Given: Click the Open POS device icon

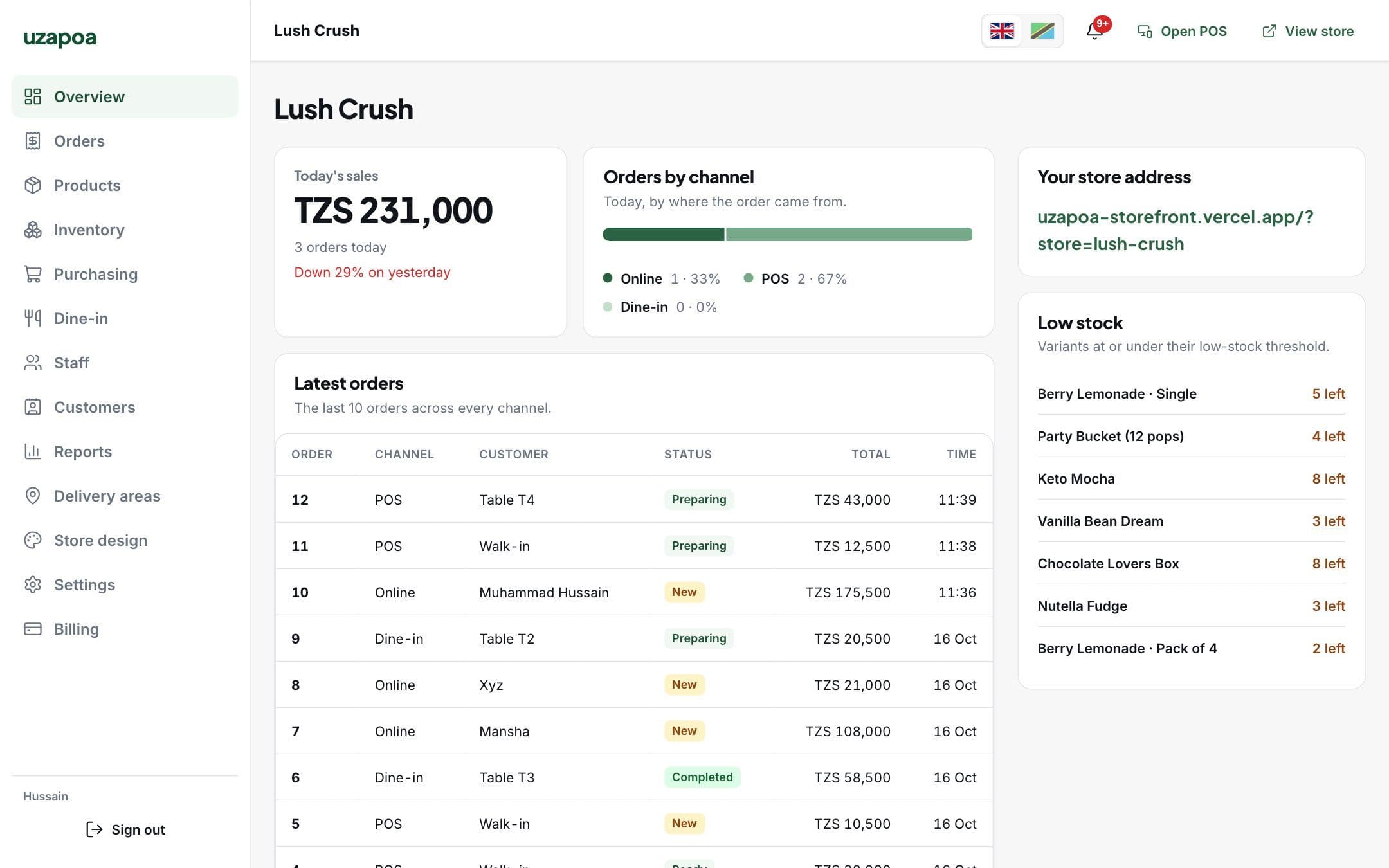Looking at the screenshot, I should coord(1145,31).
